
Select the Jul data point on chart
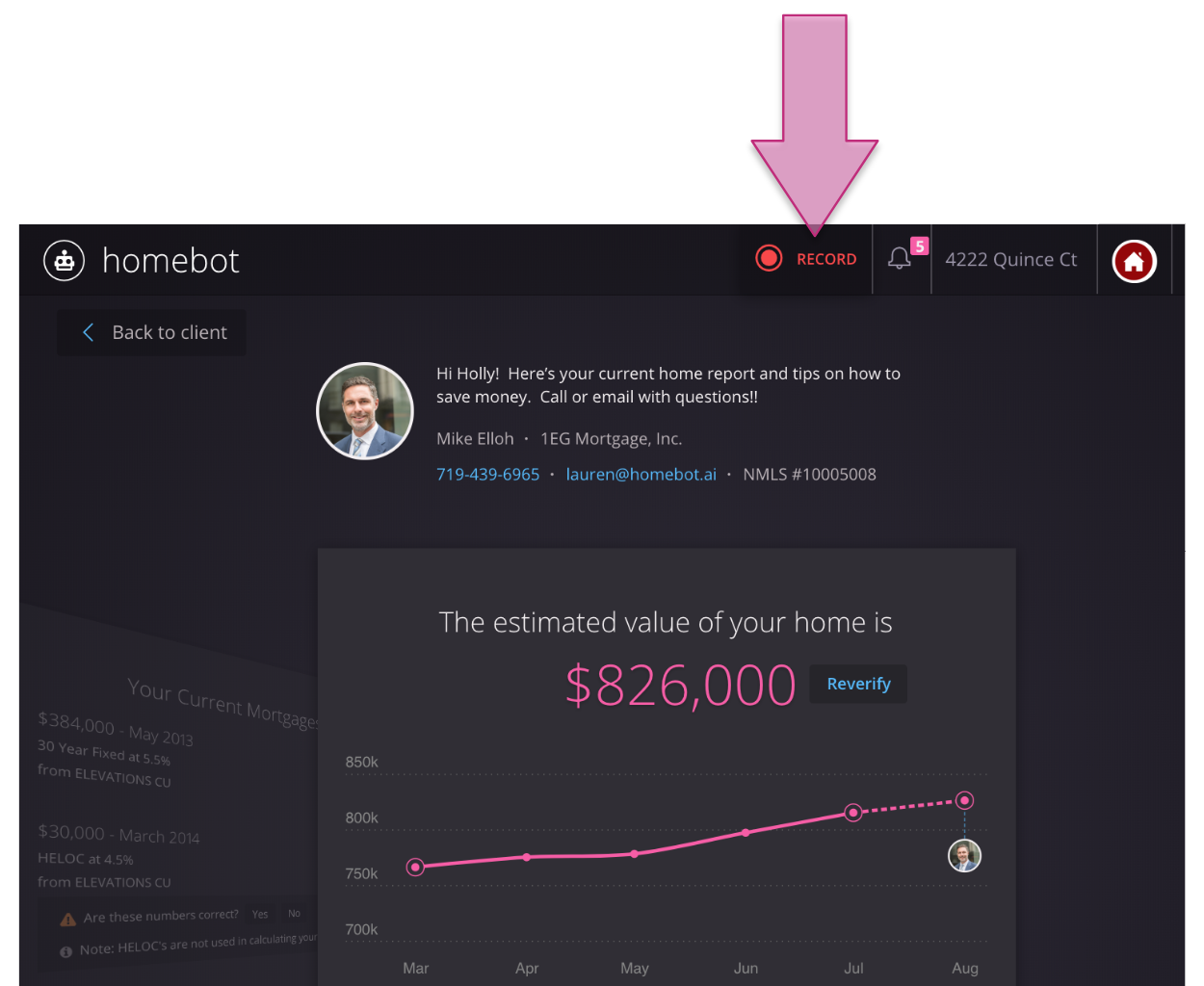pos(852,813)
